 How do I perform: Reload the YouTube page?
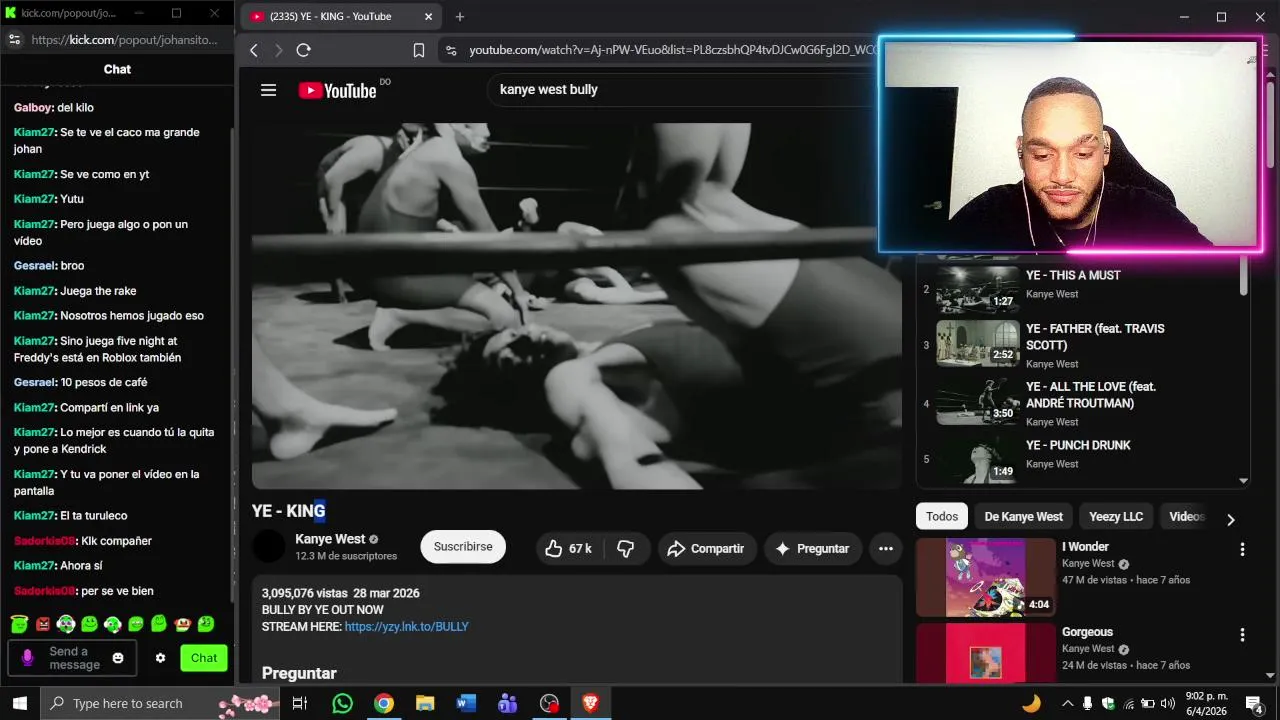coord(304,50)
